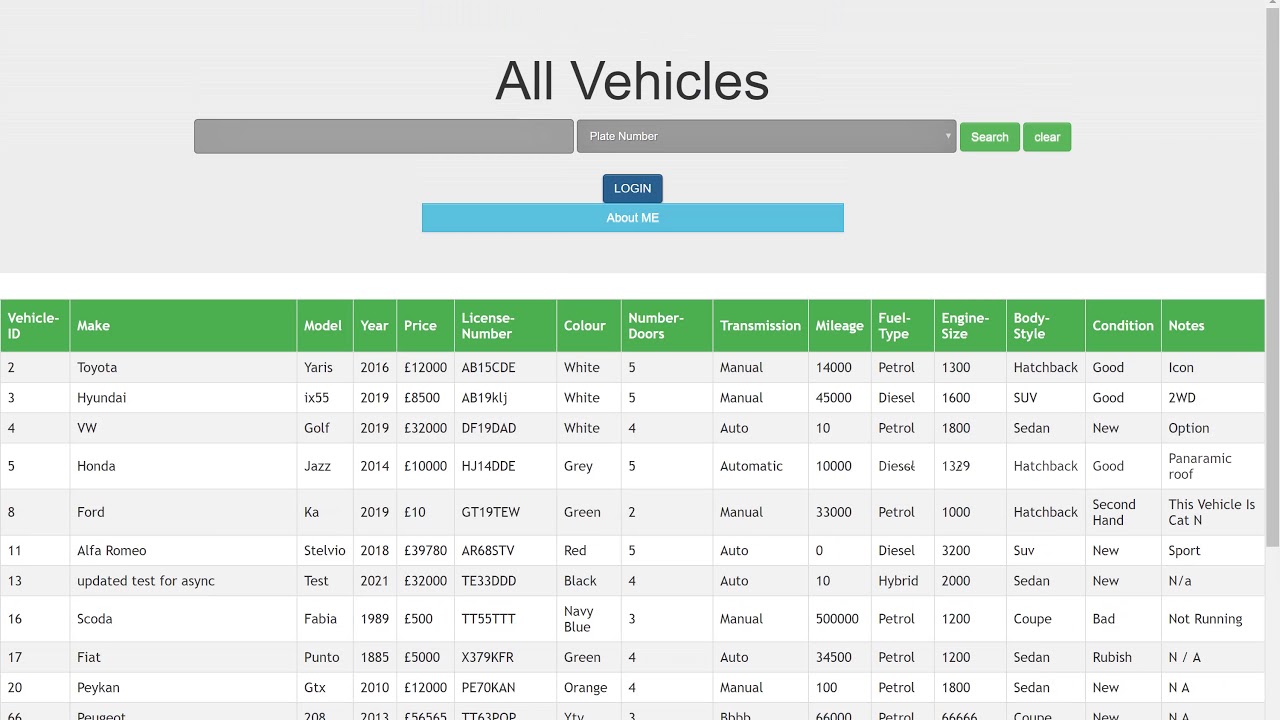Screen dimensions: 1280x720
Task: Click the Price column header
Action: (425, 326)
